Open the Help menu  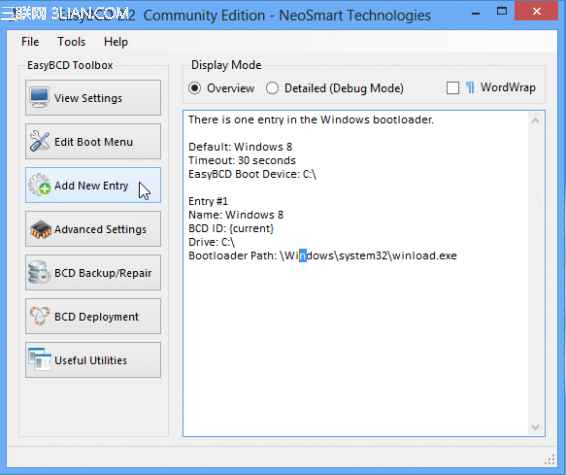tap(116, 42)
